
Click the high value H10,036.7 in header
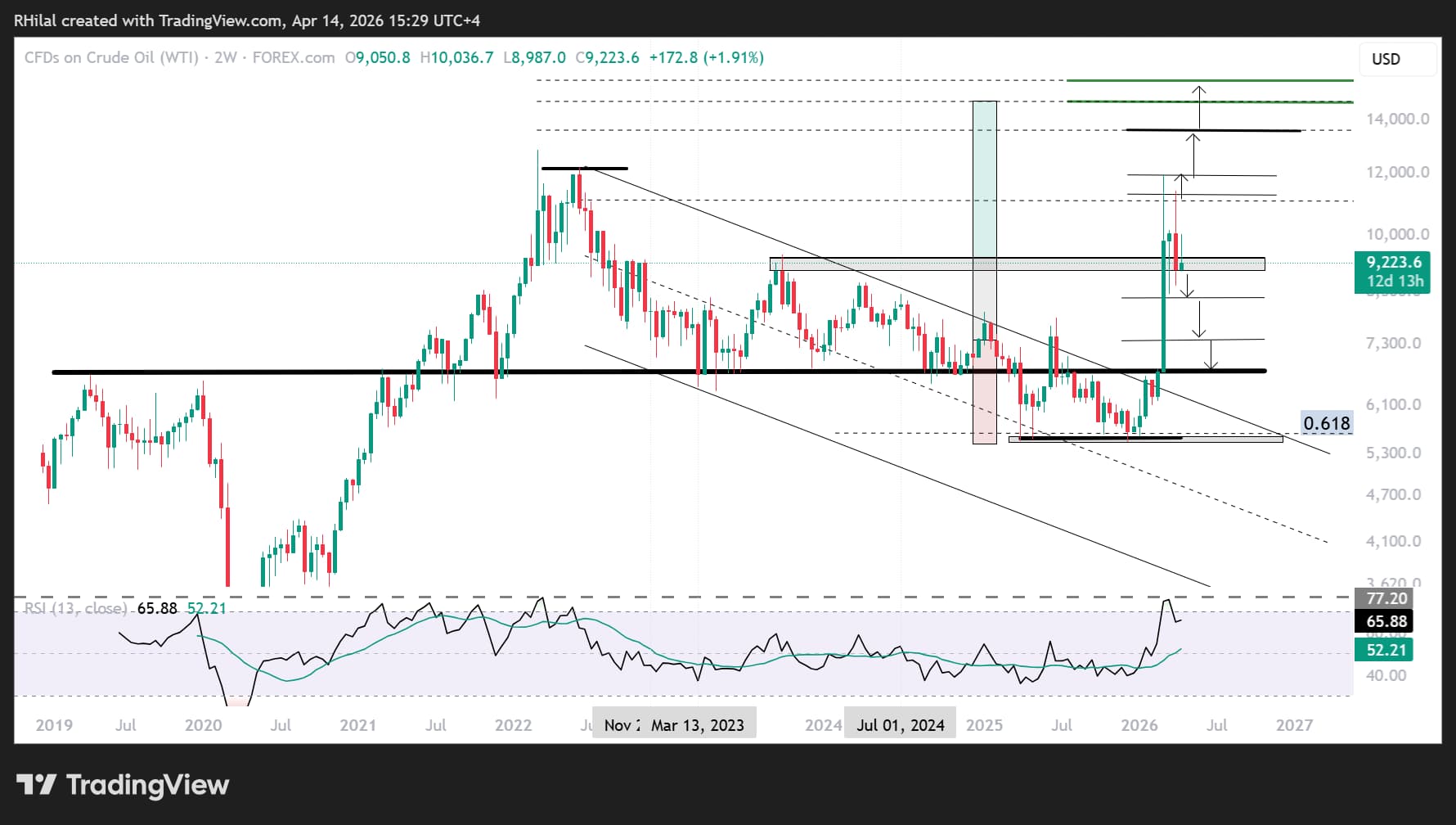pyautogui.click(x=456, y=57)
